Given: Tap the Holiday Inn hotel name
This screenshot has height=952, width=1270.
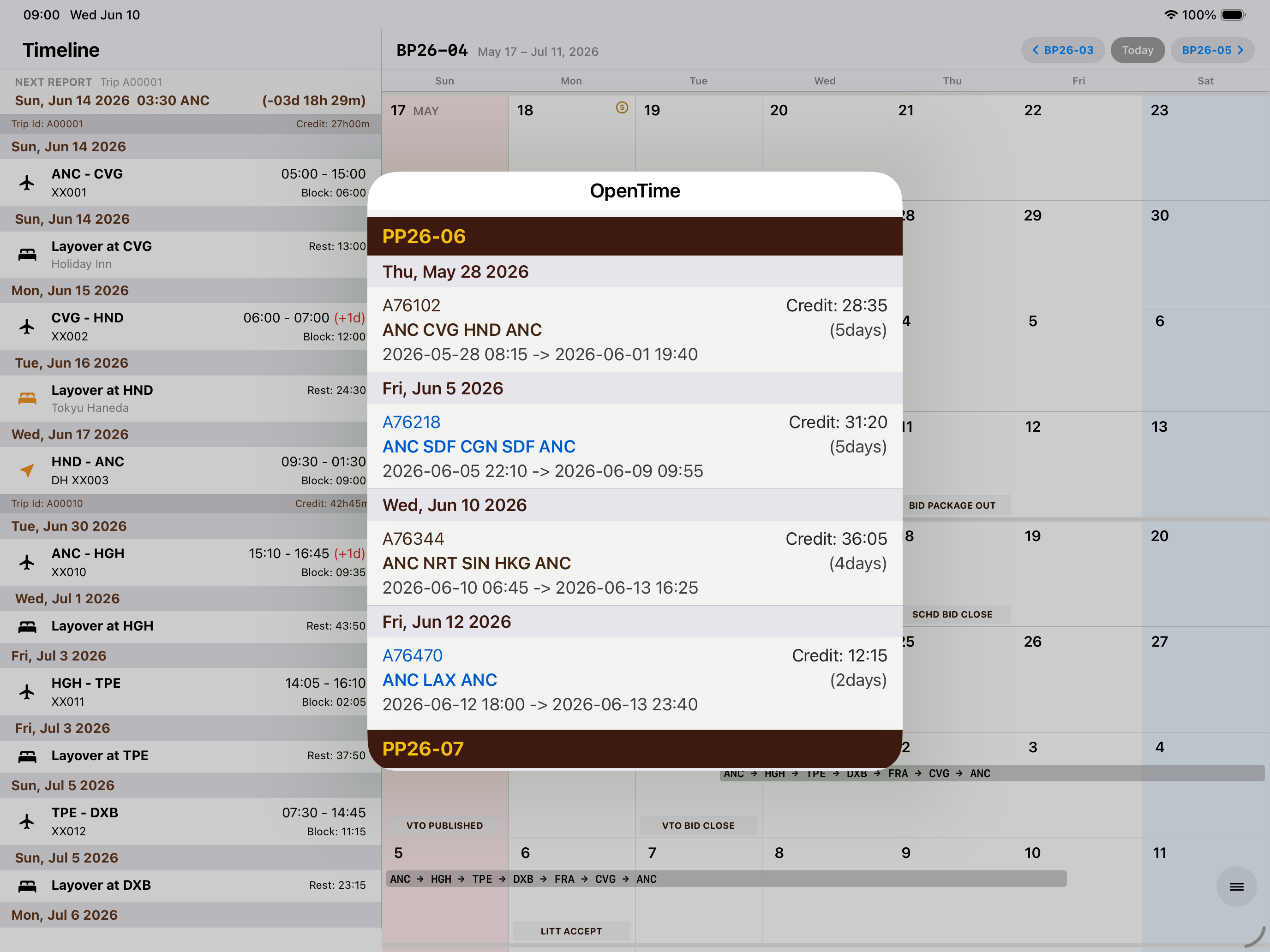Looking at the screenshot, I should [x=82, y=264].
